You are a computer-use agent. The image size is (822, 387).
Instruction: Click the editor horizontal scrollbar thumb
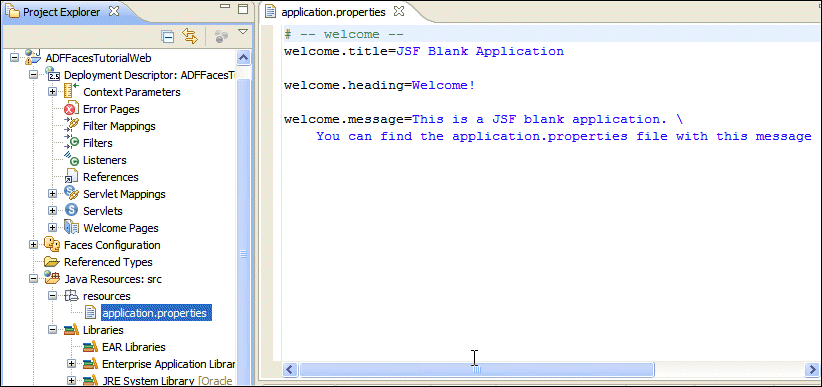pyautogui.click(x=477, y=369)
